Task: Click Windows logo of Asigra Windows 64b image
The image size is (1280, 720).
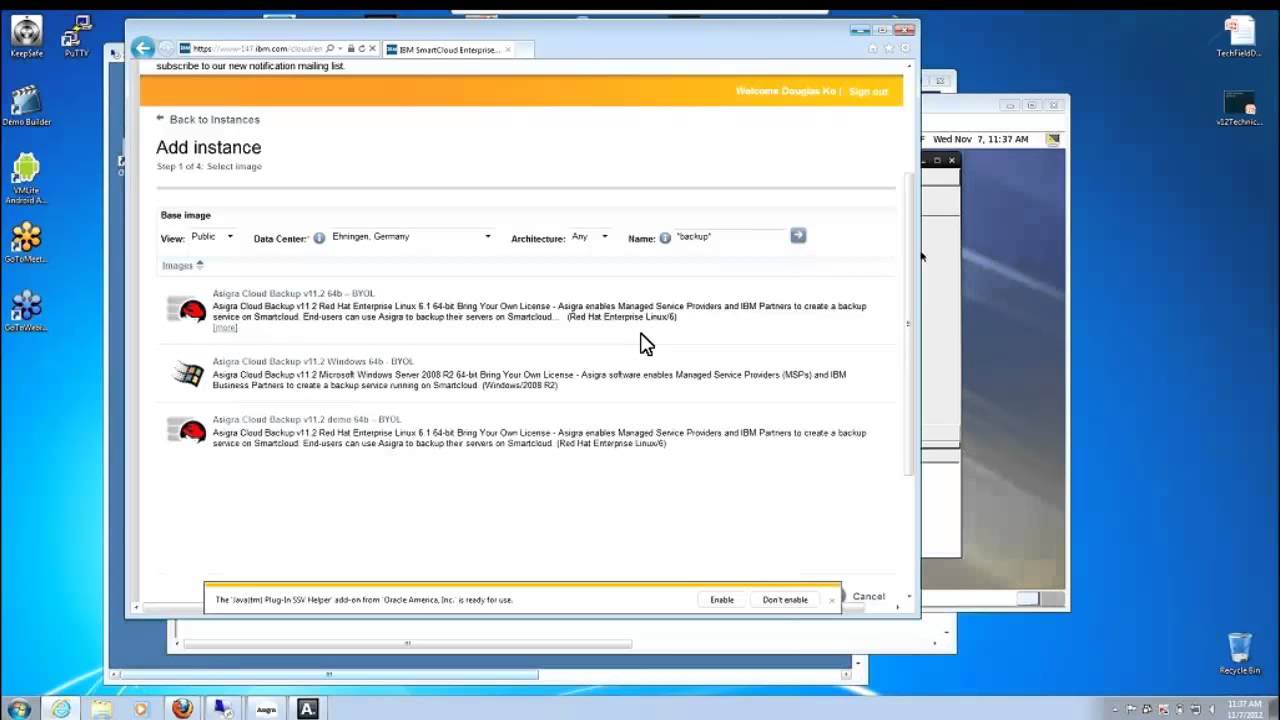Action: coord(186,375)
